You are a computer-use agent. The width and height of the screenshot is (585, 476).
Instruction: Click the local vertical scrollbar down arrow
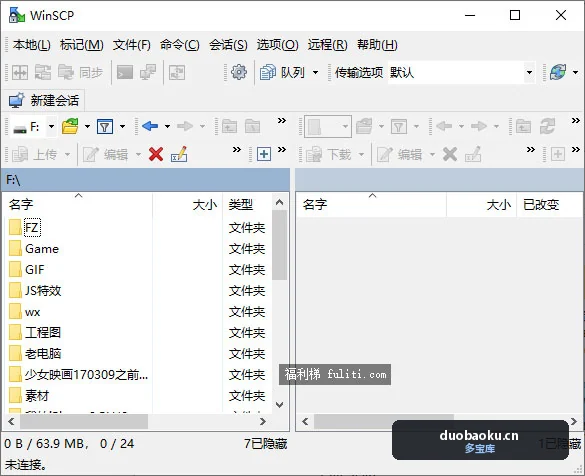(279, 405)
